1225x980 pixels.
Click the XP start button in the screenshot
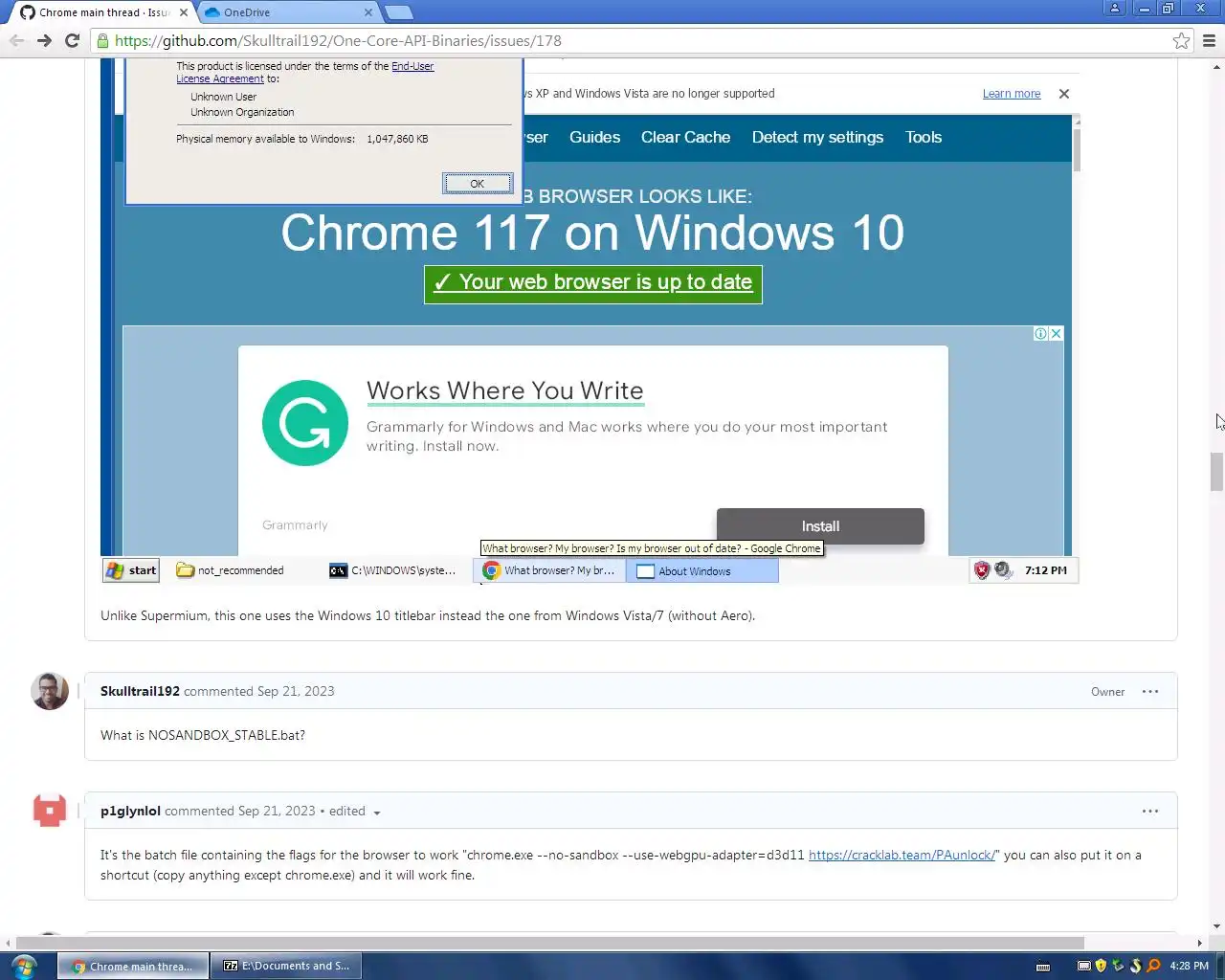point(131,570)
